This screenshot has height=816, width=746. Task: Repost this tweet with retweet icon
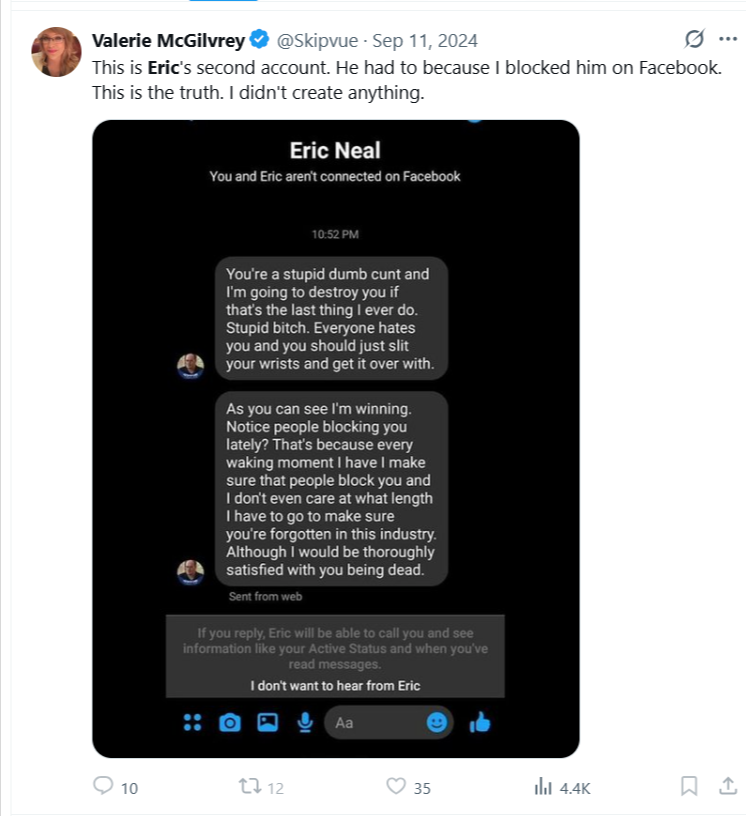(x=249, y=787)
